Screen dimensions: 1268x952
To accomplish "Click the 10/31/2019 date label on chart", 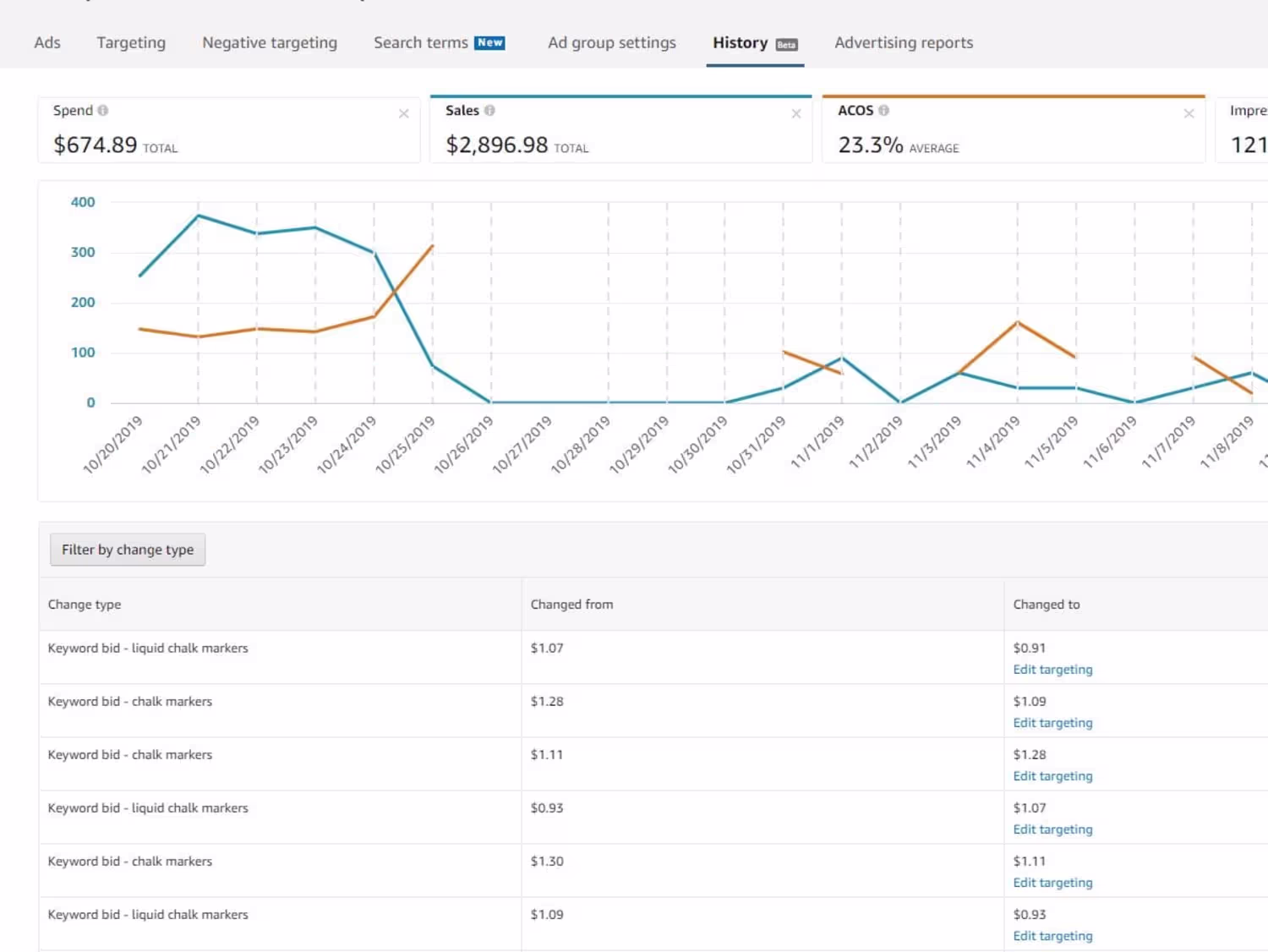I will pyautogui.click(x=756, y=444).
